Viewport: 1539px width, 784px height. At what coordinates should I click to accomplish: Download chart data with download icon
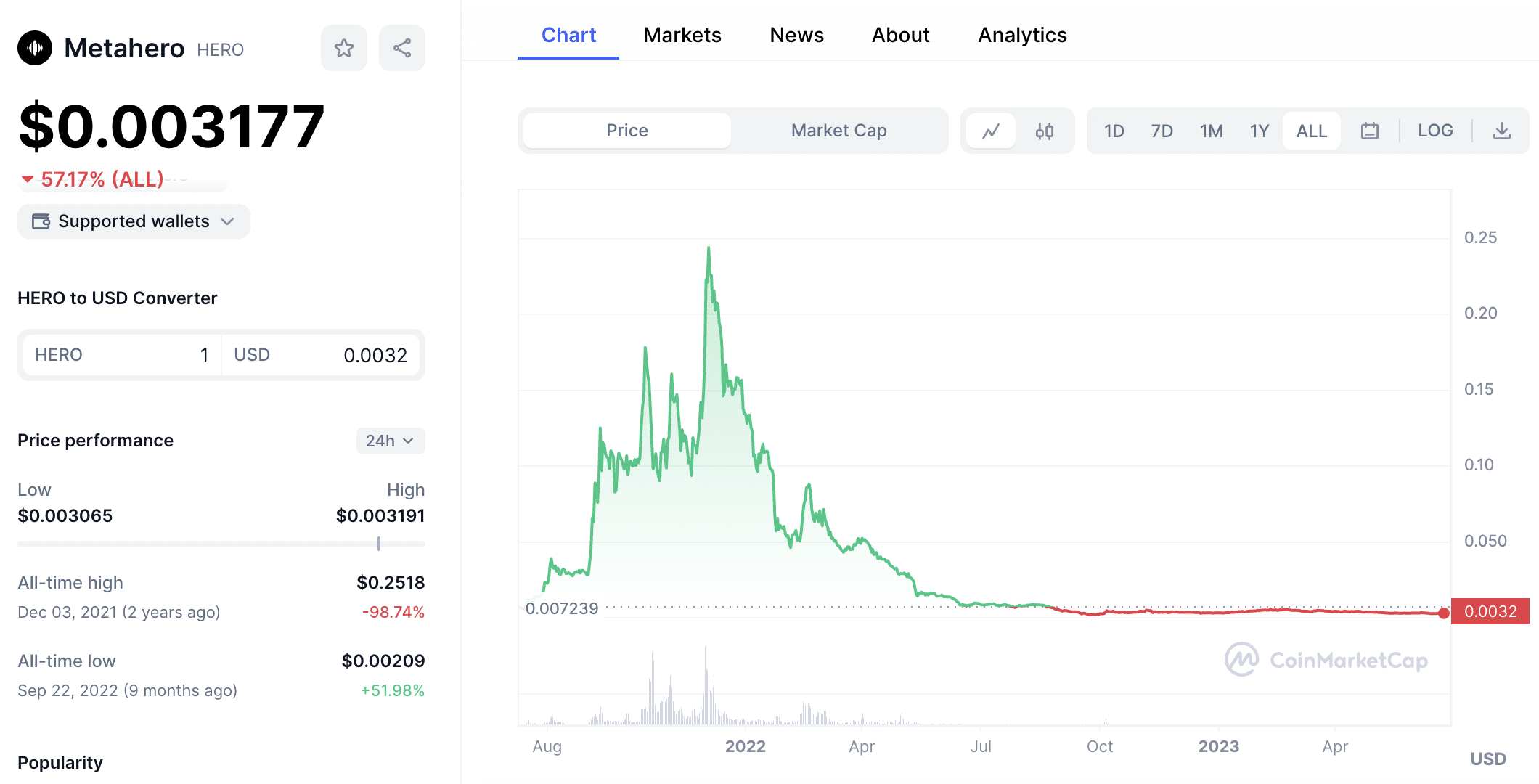1502,131
